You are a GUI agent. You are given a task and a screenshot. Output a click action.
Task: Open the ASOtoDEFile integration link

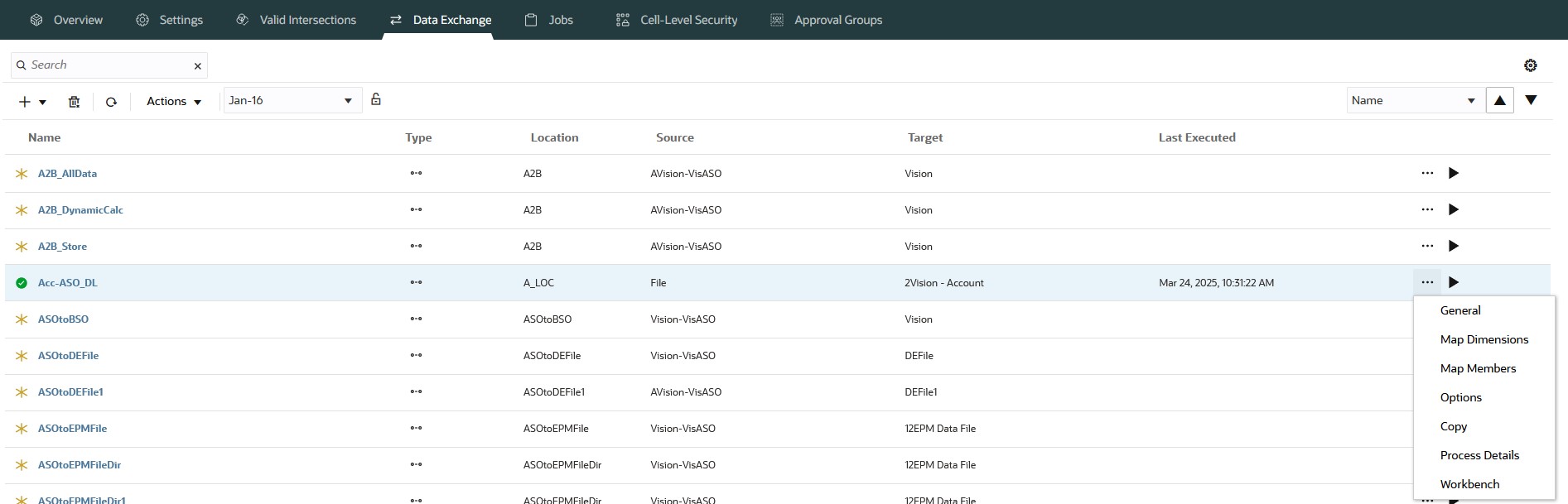point(68,356)
